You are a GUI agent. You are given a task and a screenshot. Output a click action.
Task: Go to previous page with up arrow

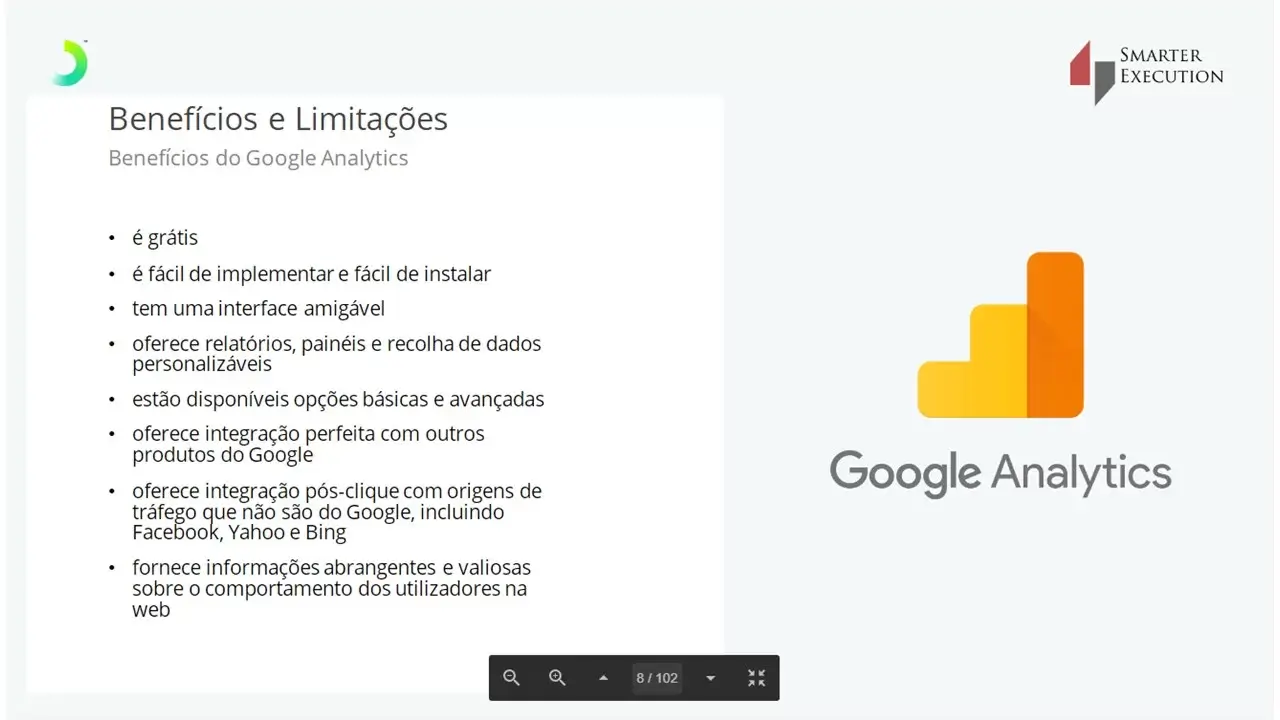(x=603, y=678)
